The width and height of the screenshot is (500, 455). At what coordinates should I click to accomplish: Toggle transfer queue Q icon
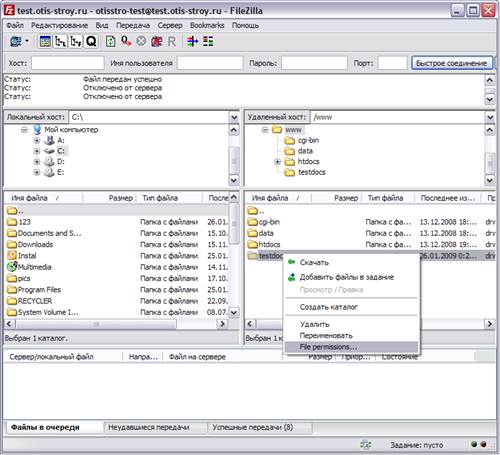(x=91, y=41)
